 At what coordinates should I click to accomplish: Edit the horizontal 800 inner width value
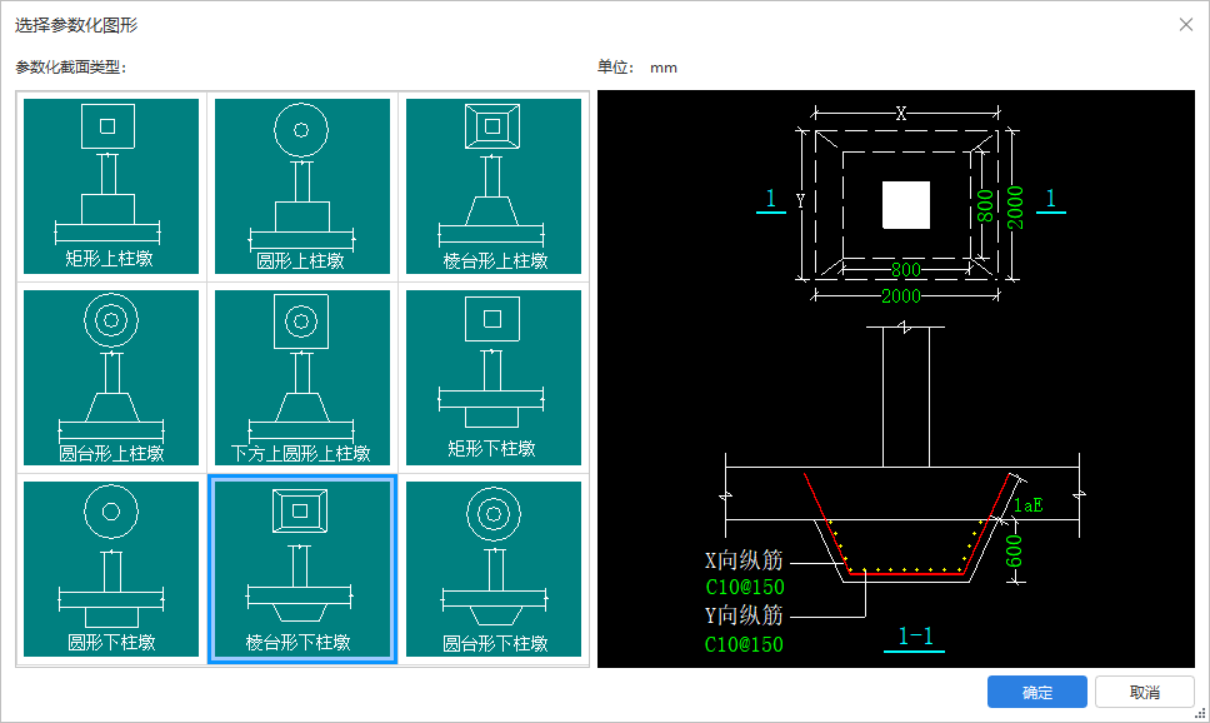point(906,269)
